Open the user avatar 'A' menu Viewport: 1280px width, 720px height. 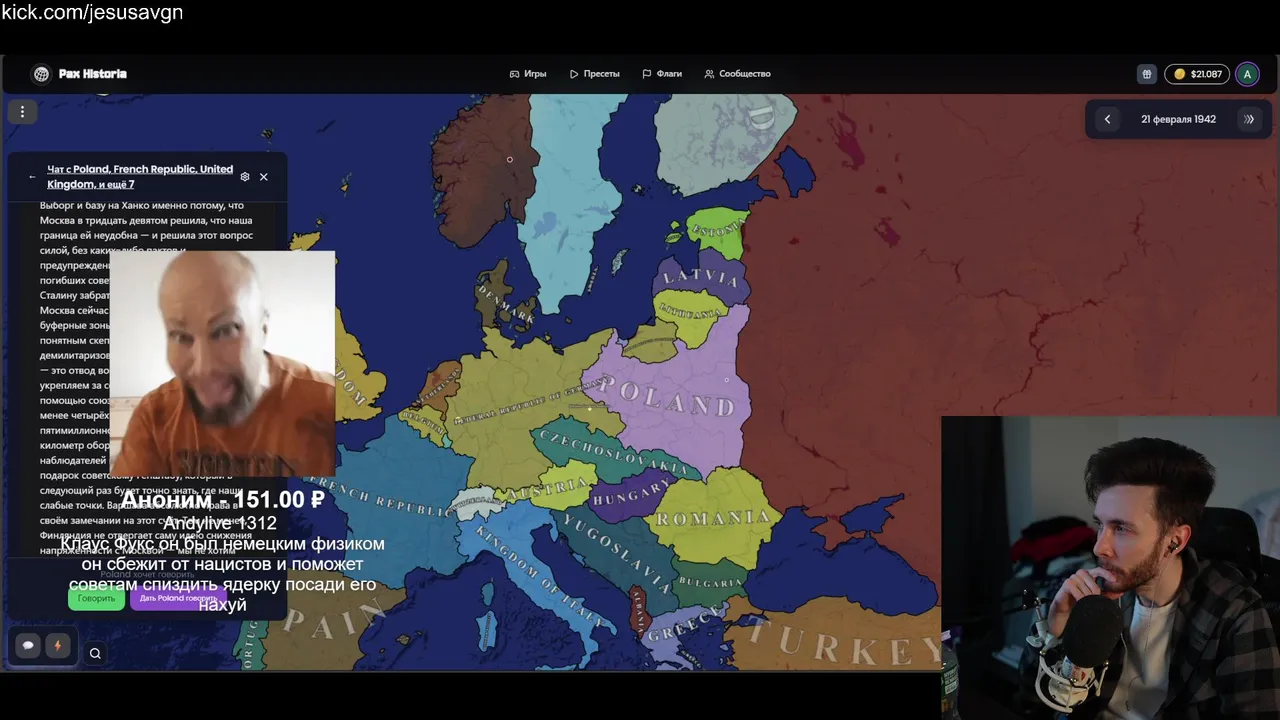coord(1247,74)
